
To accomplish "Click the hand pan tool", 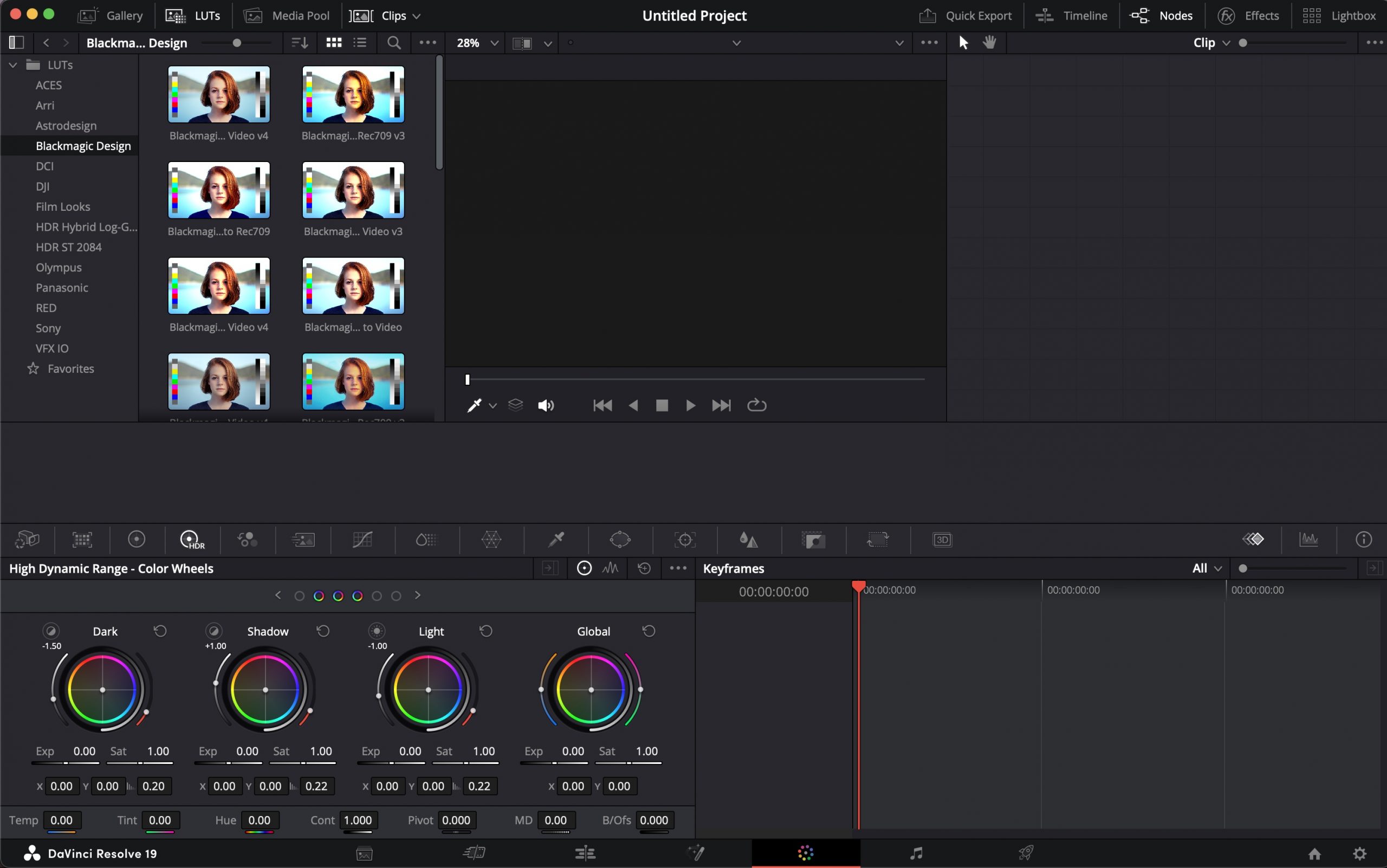I will (989, 42).
